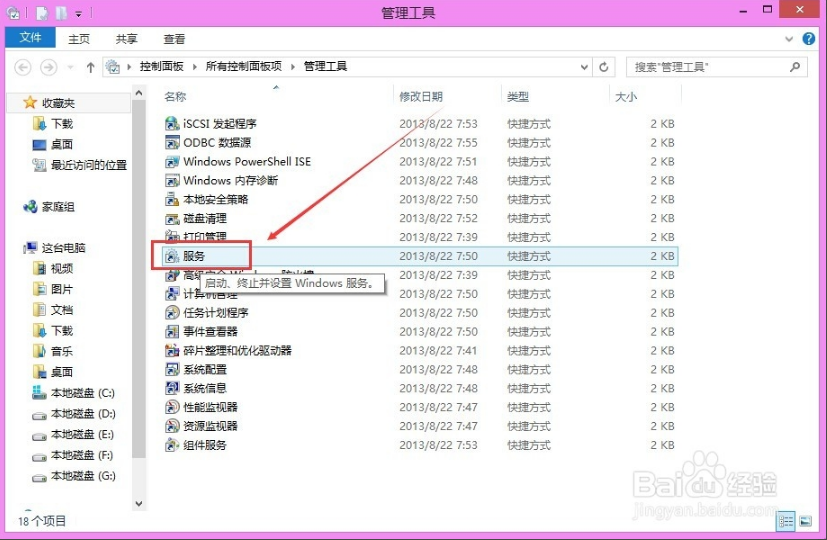Go up one folder level arrow
This screenshot has height=540, width=827.
tap(90, 67)
